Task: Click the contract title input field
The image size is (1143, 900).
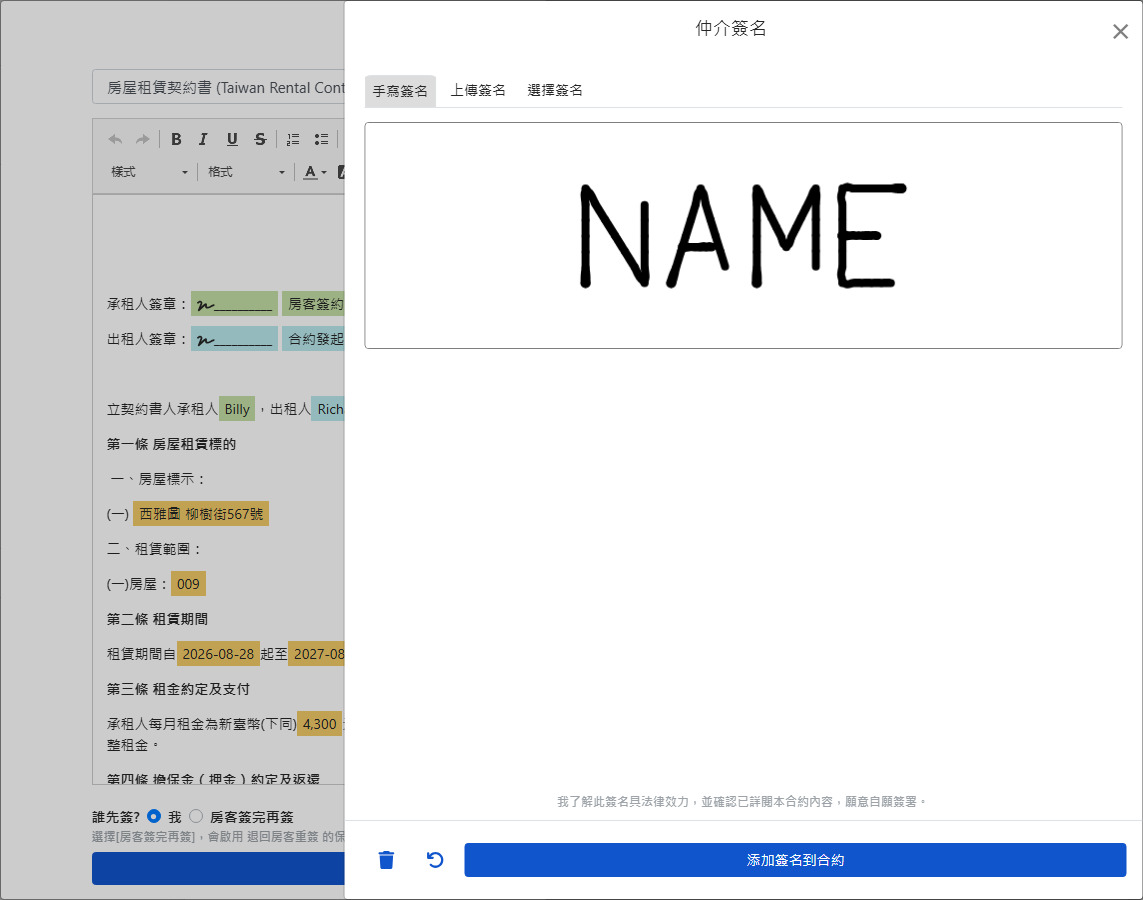Action: point(219,87)
